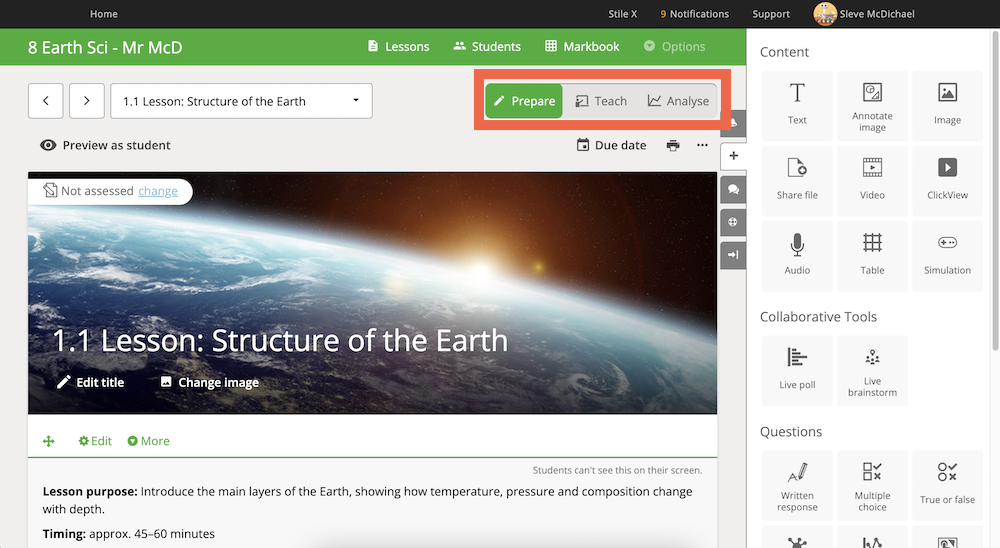Switch to Teach mode

[x=601, y=101]
